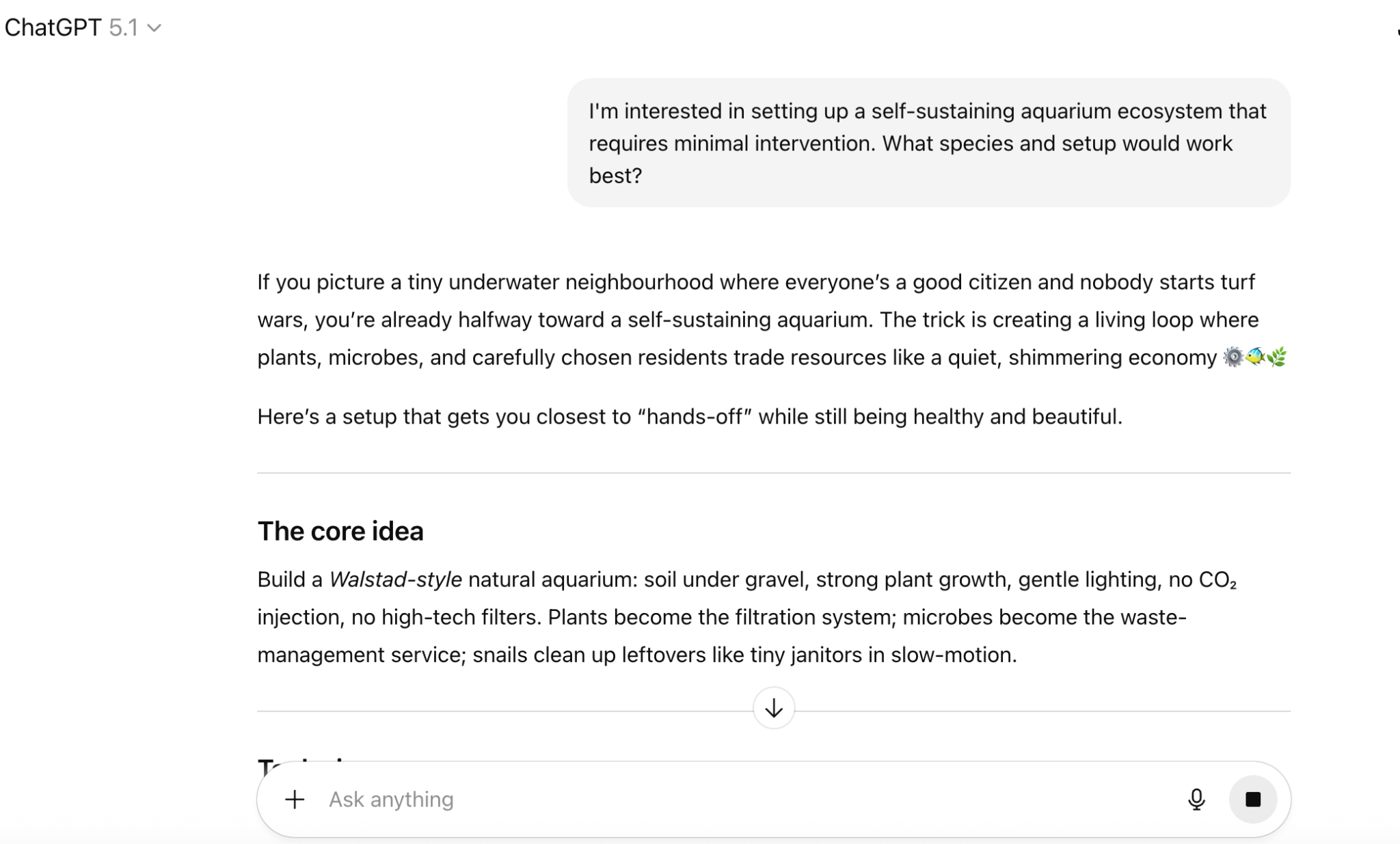The image size is (1400, 844).
Task: Click the plant emoji ending the first paragraph
Action: 1277,357
